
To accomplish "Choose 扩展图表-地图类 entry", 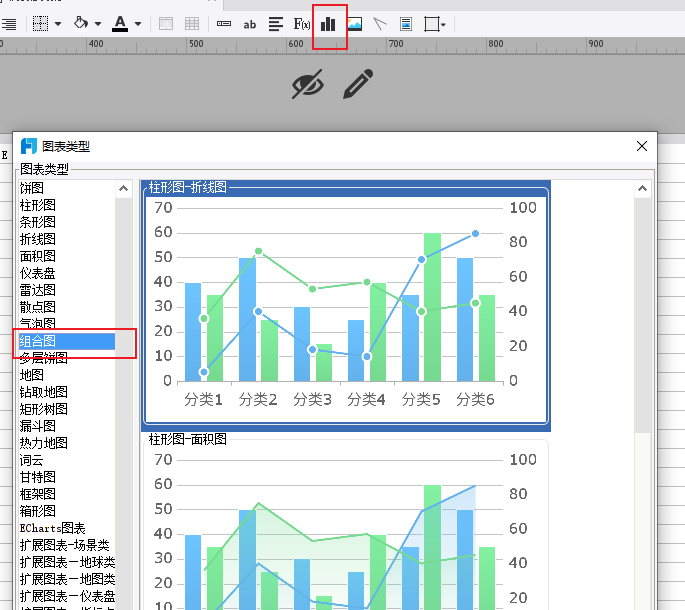I will pos(66,580).
